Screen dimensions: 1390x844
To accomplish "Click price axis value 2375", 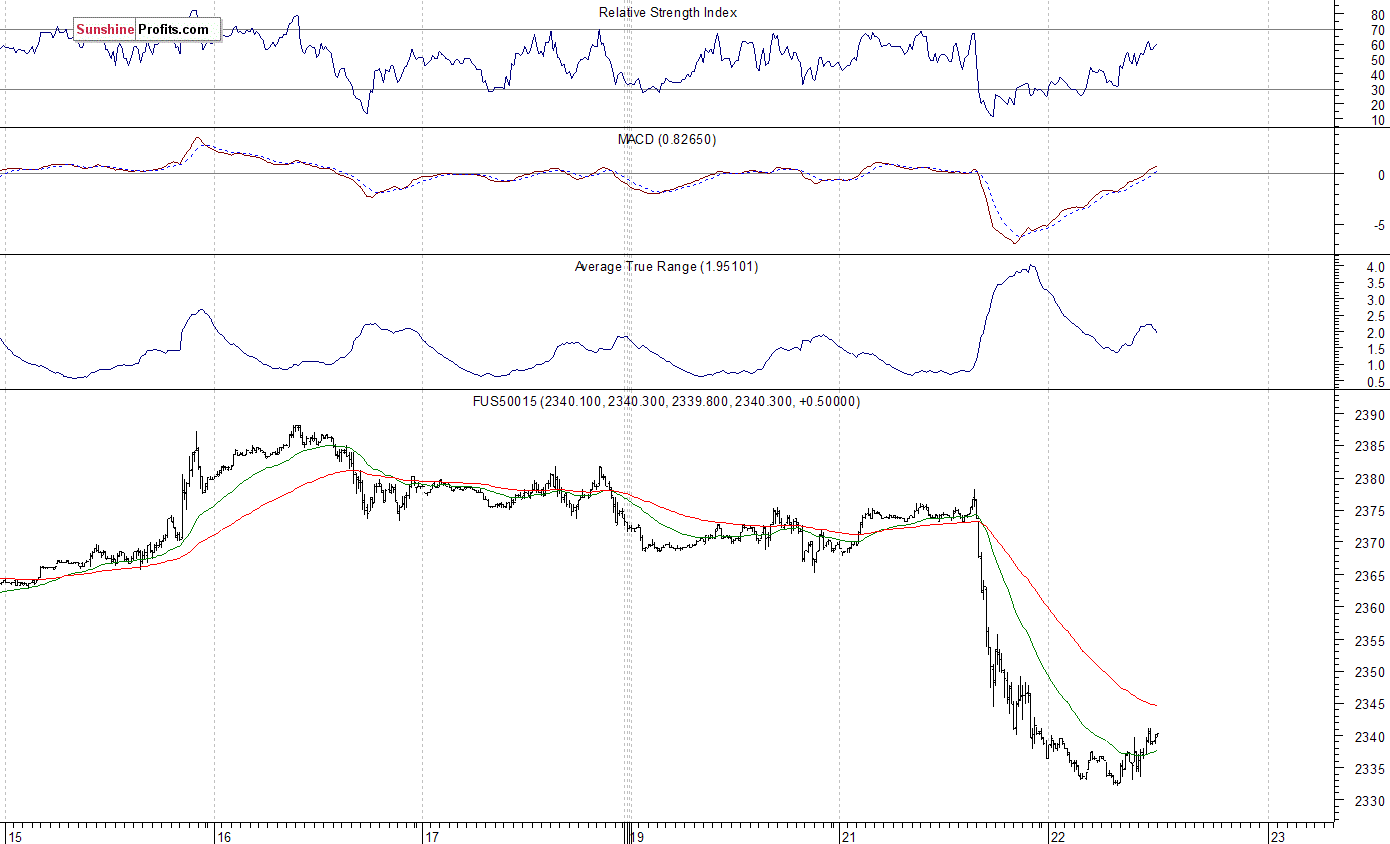I will 1369,511.
